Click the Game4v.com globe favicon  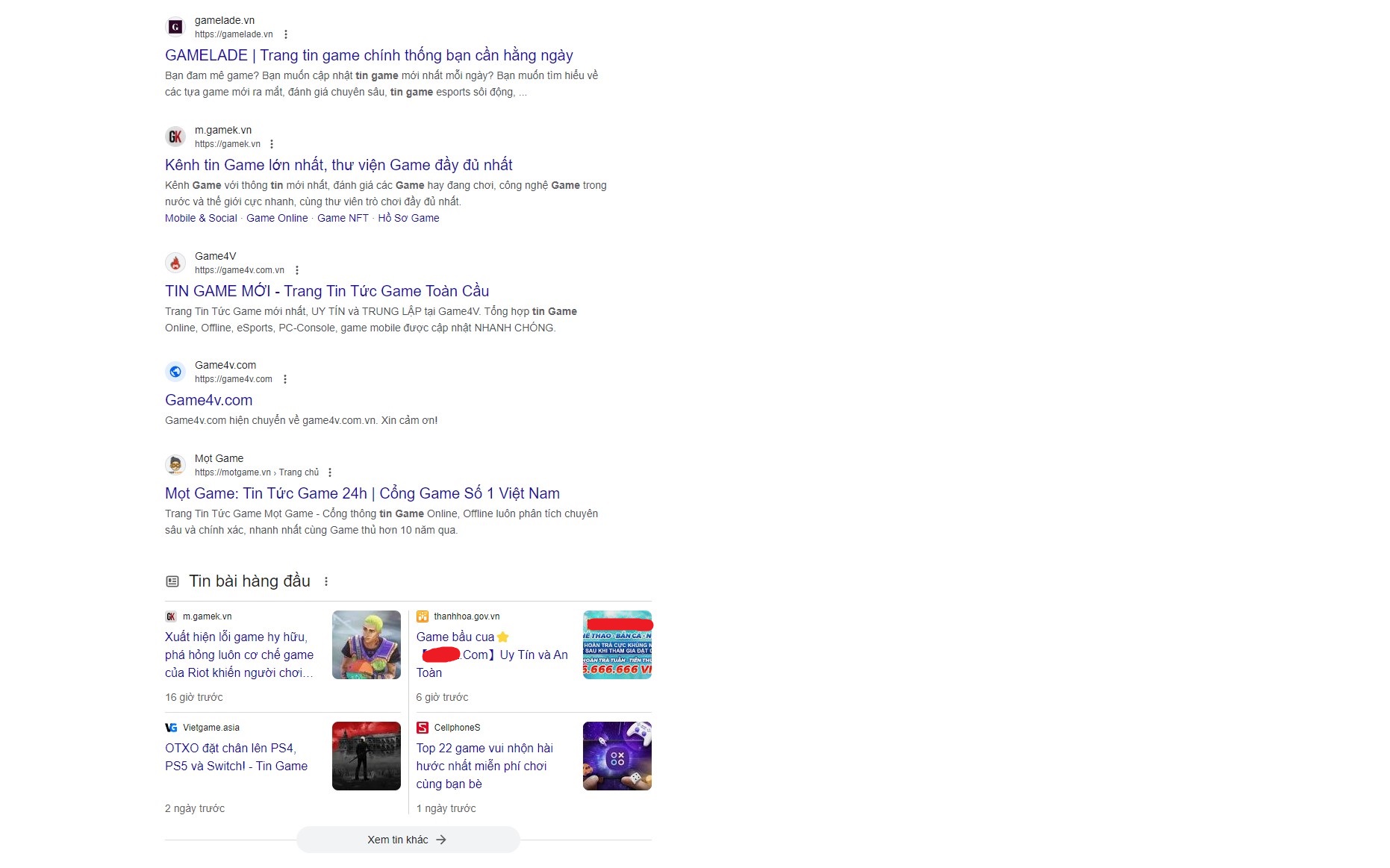click(175, 372)
